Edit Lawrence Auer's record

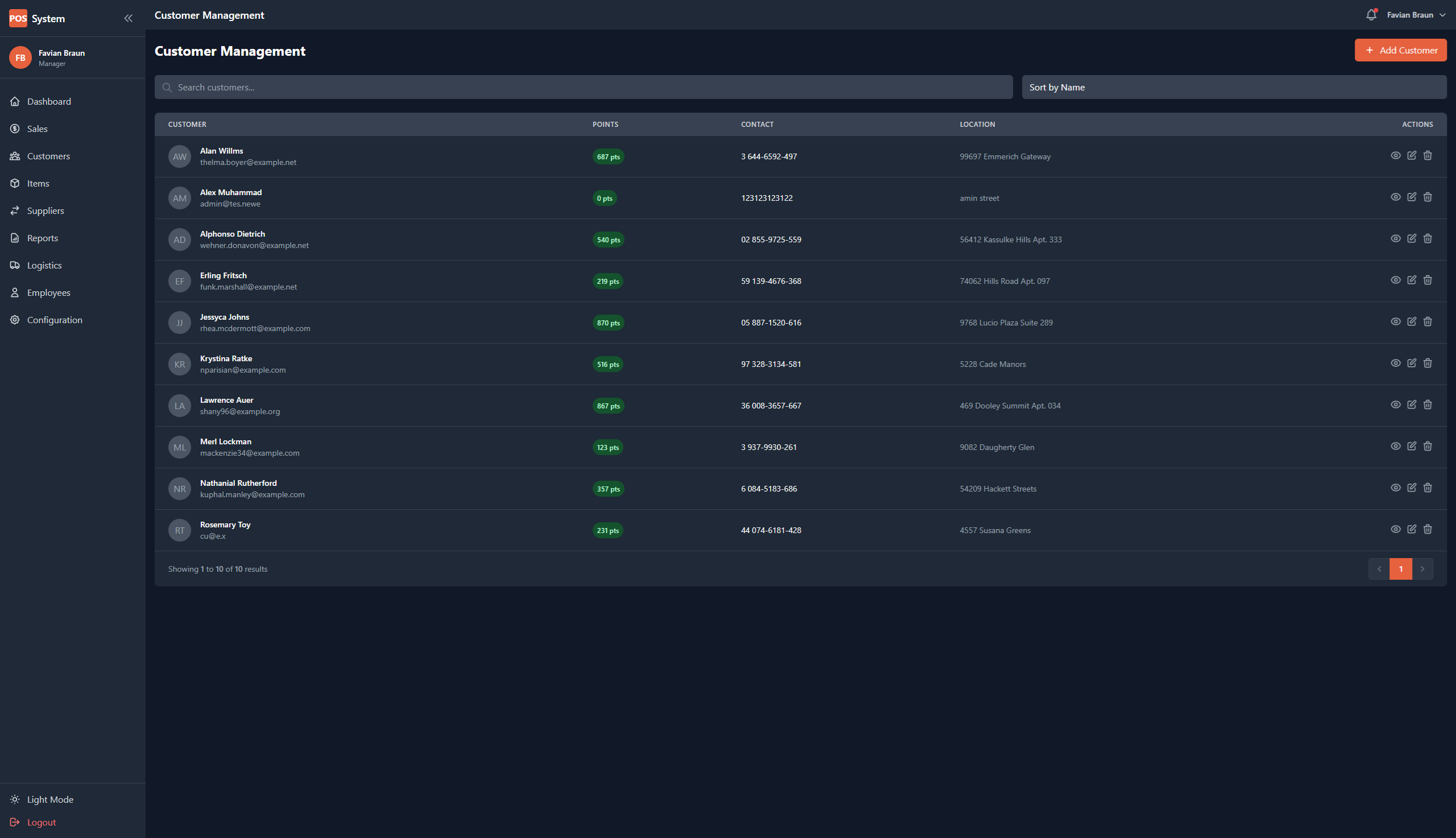pos(1412,404)
